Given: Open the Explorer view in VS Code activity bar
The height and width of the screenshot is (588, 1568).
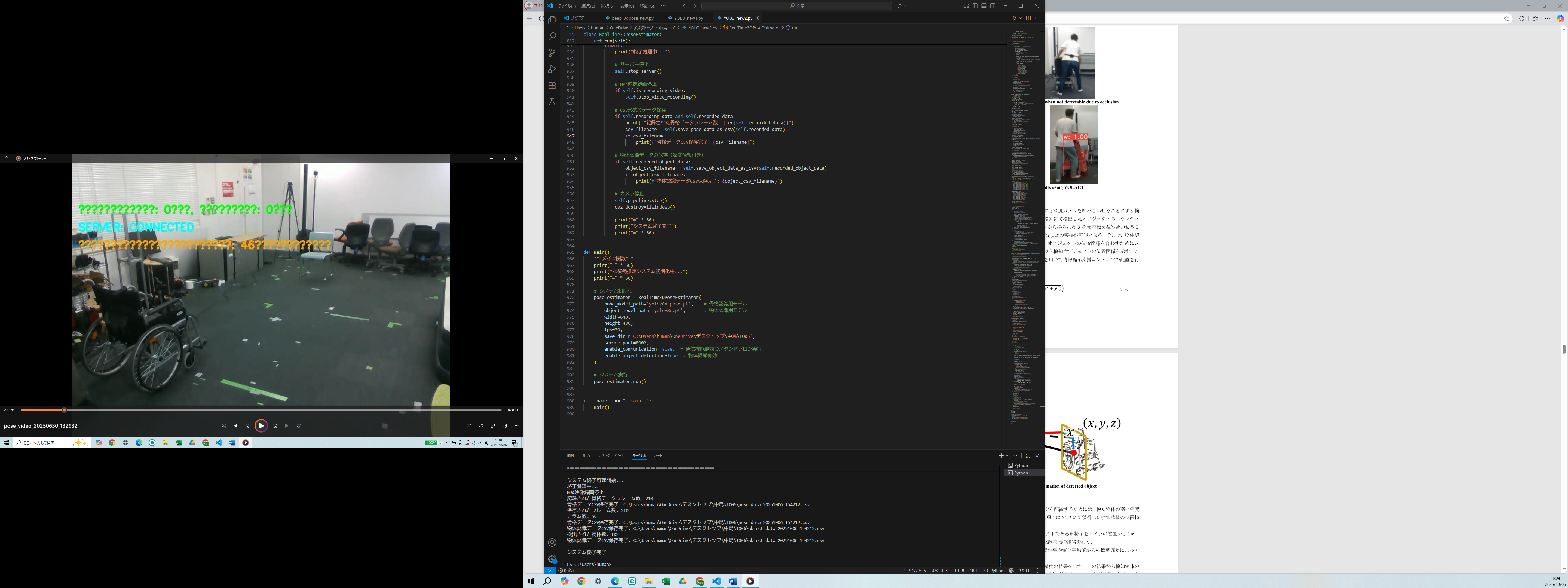Looking at the screenshot, I should [552, 20].
